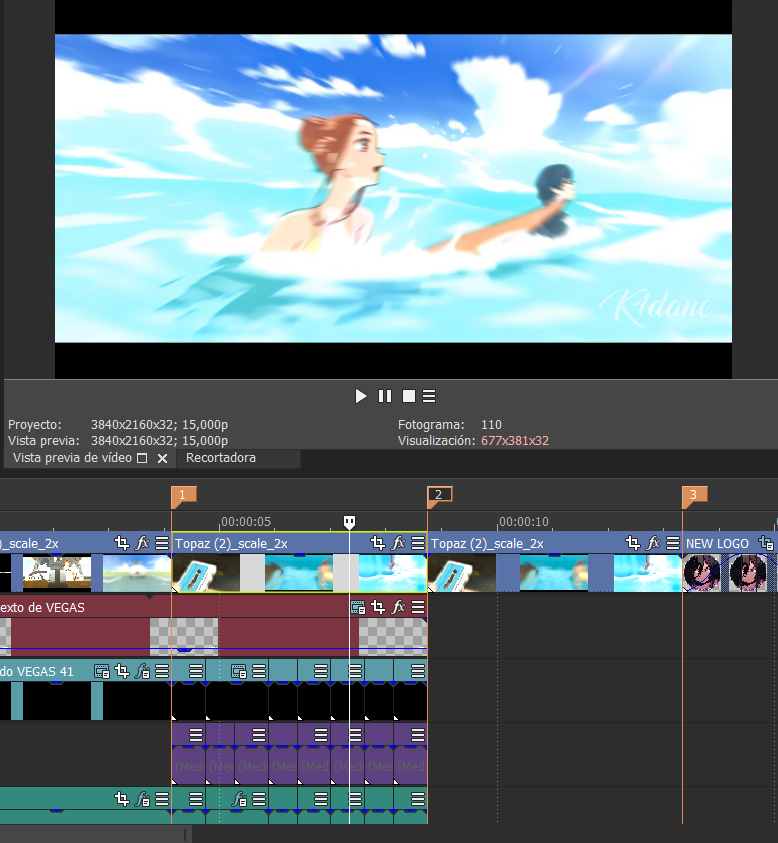
Task: Open Pan/Crop on the bottom teal track event
Action: click(122, 799)
